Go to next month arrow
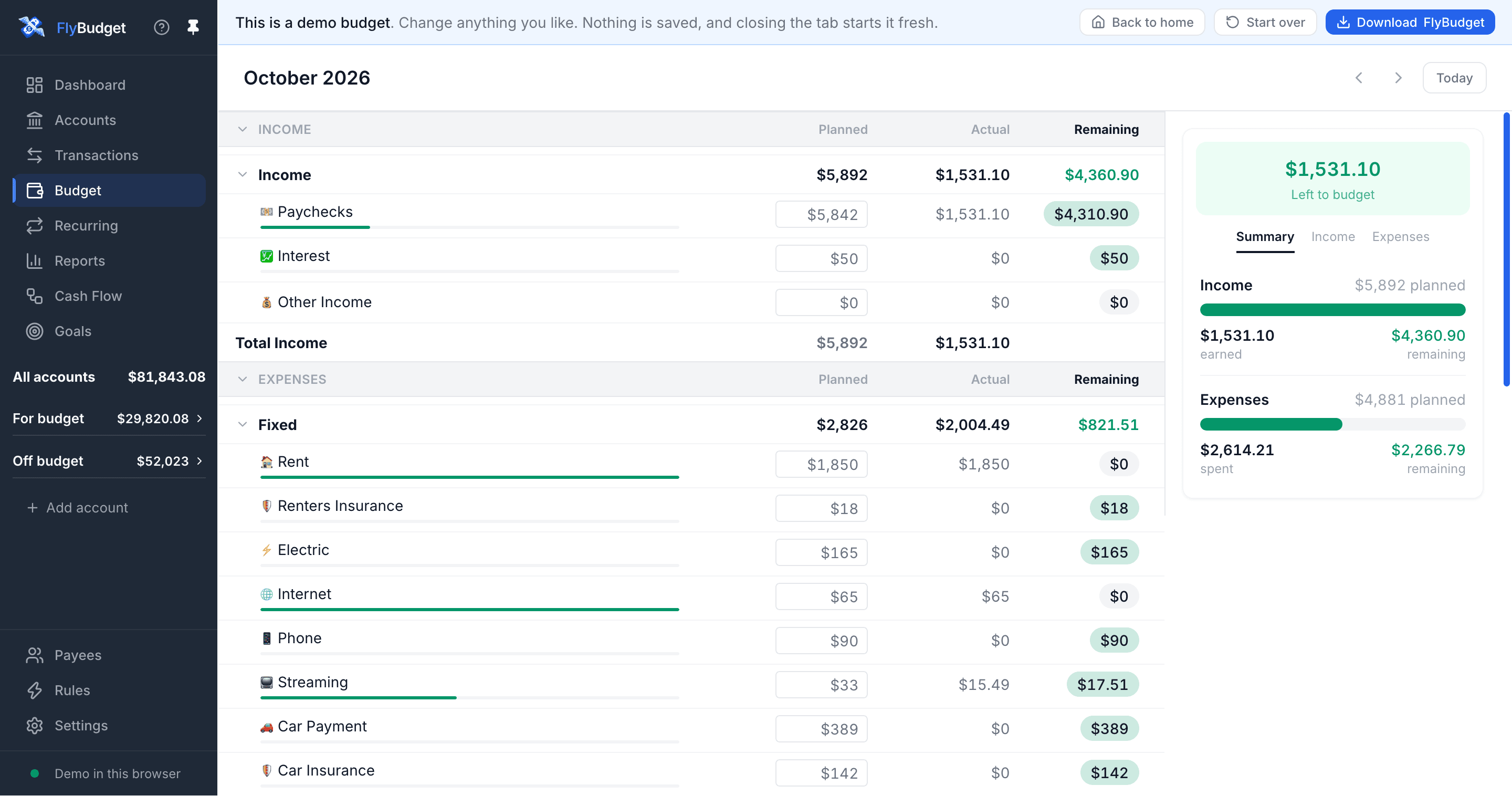This screenshot has height=796, width=1512. click(1398, 78)
